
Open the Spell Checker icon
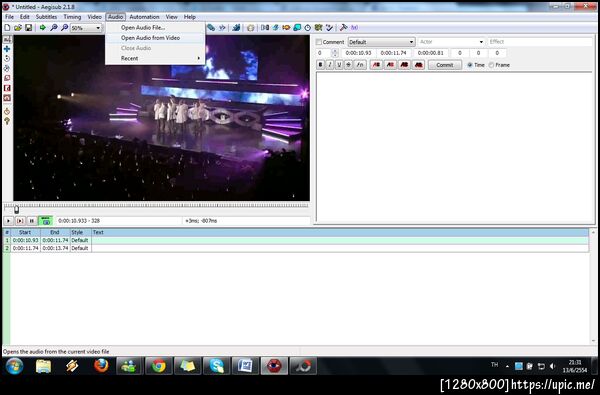coord(329,28)
